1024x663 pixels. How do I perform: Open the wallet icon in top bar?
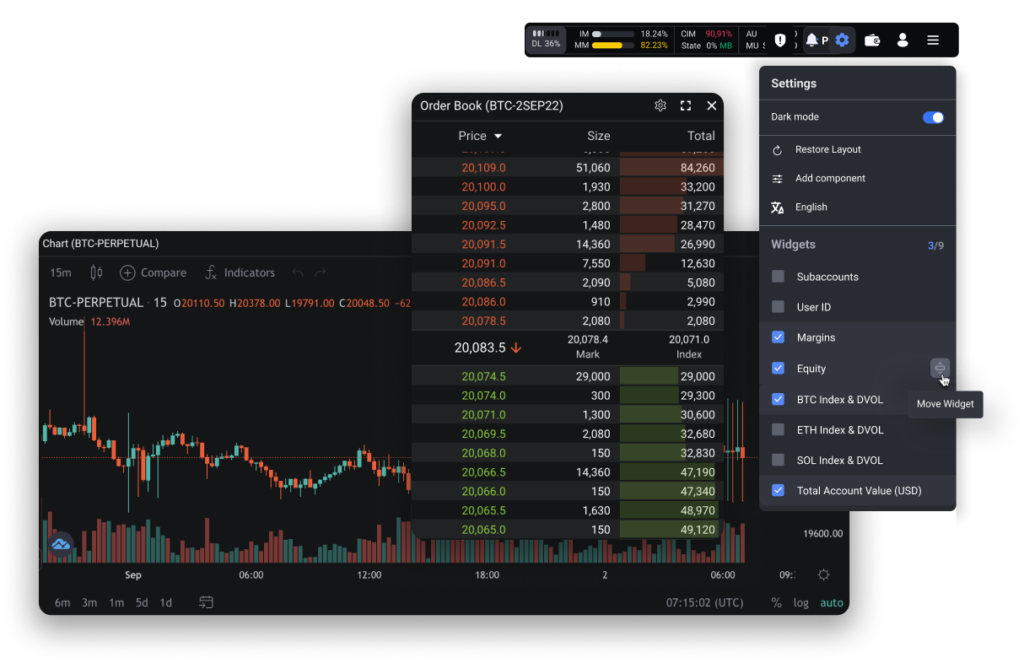pos(872,40)
